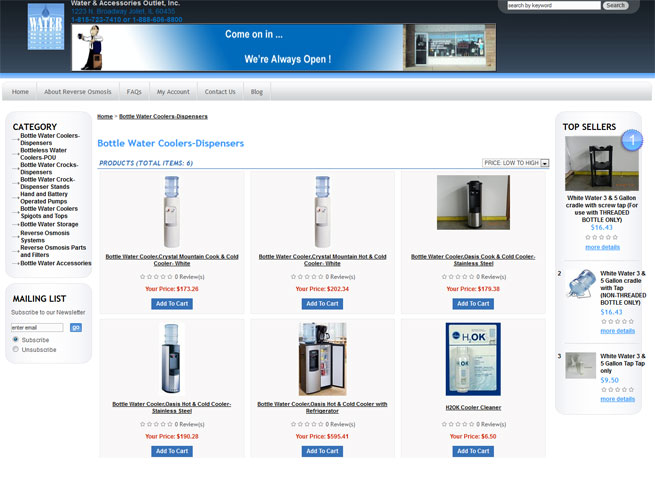Viewport: 655px width, 490px height.
Task: Select Hand and Battery Operated Pumps category
Action: click(44, 198)
